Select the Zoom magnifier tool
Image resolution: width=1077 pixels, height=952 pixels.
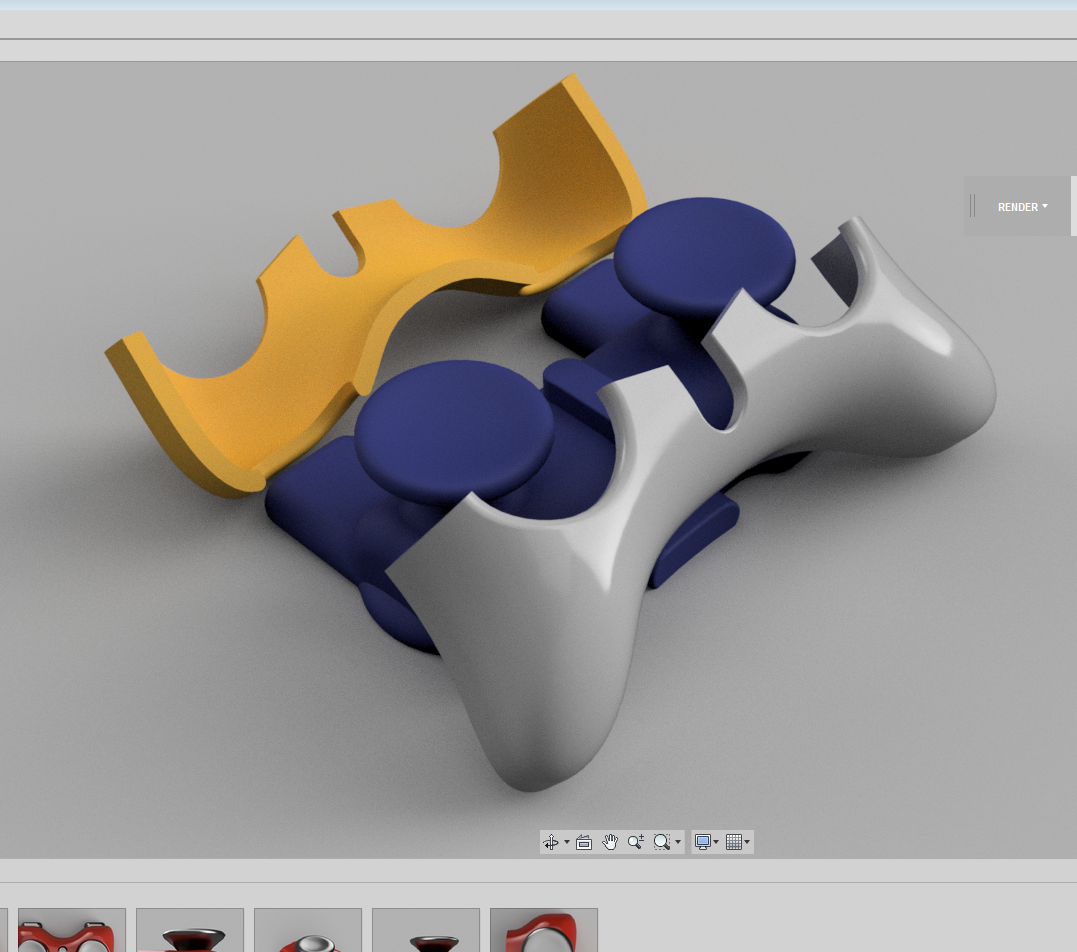coord(636,842)
